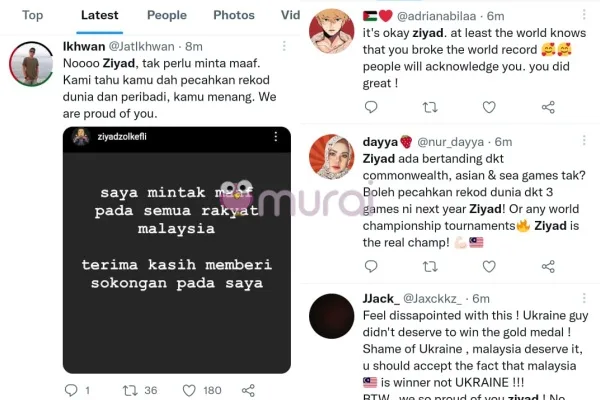Image resolution: width=600 pixels, height=400 pixels.
Task: Like dayya's tweet about Ziyad
Action: (x=489, y=266)
